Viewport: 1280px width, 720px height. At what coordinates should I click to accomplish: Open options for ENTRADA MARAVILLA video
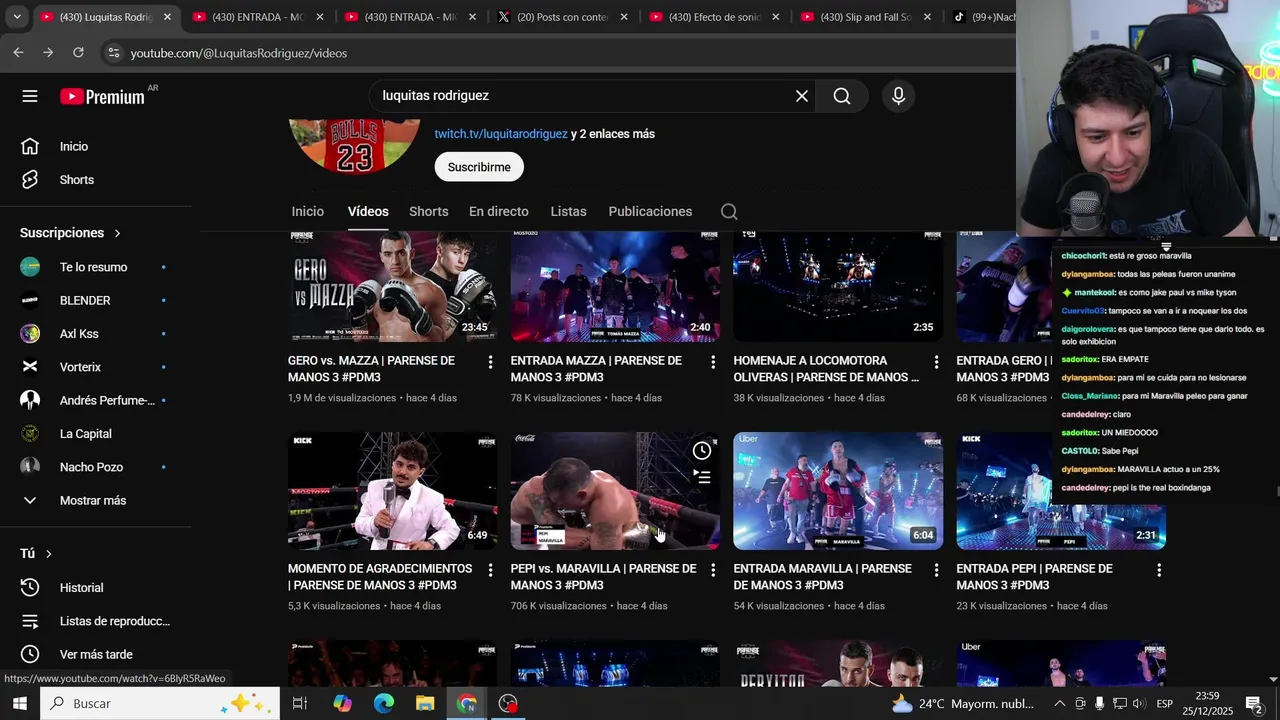(936, 570)
